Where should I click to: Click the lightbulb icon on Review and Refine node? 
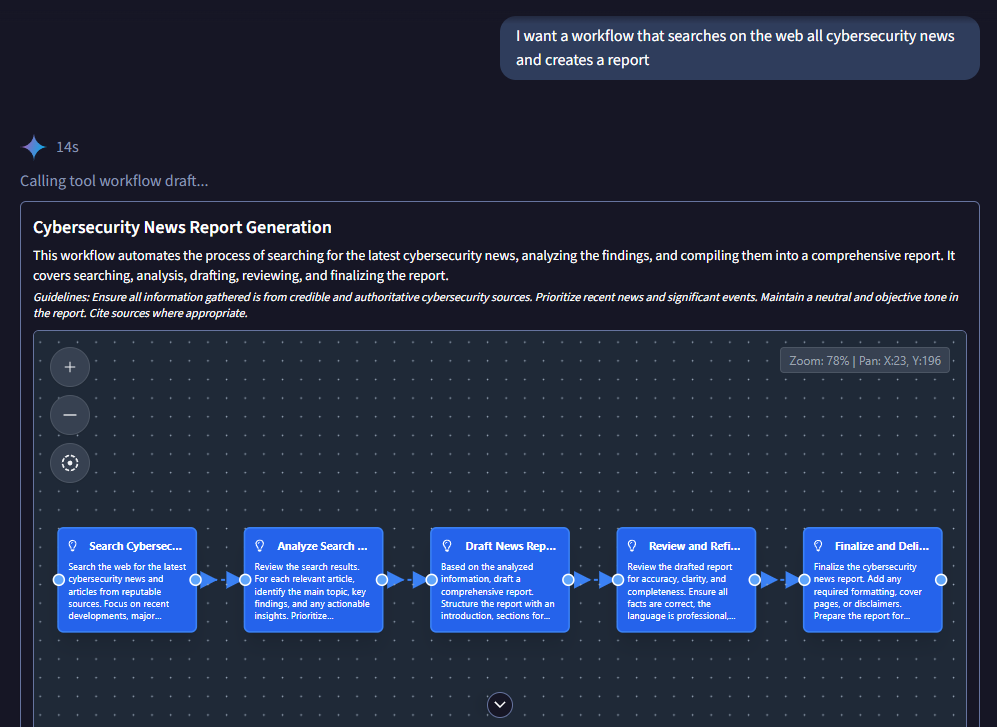[x=632, y=546]
